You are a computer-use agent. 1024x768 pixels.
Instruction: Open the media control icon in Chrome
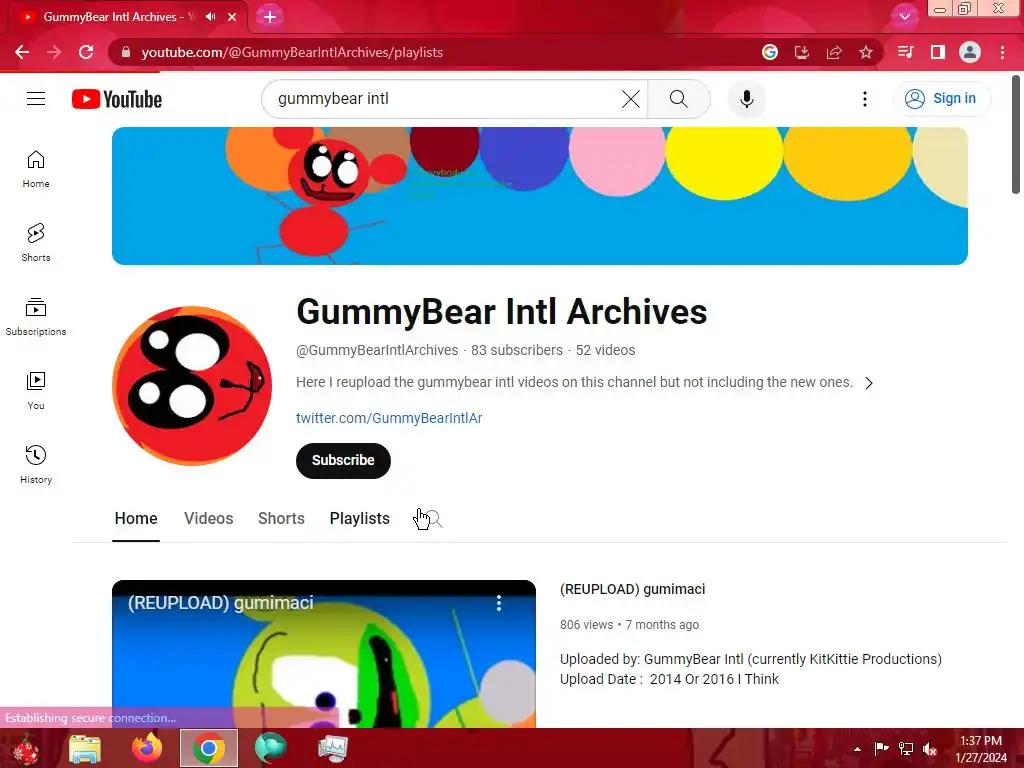(x=905, y=52)
